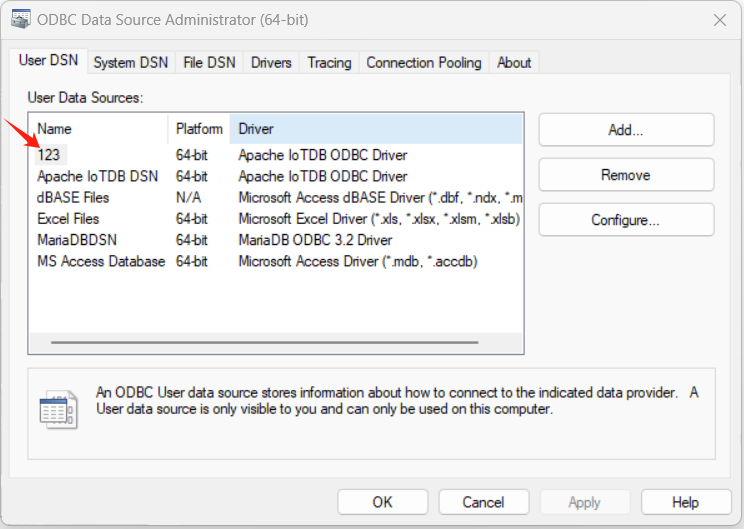The height and width of the screenshot is (529, 744).
Task: Sort list by the Driver column header
Action: coord(375,129)
